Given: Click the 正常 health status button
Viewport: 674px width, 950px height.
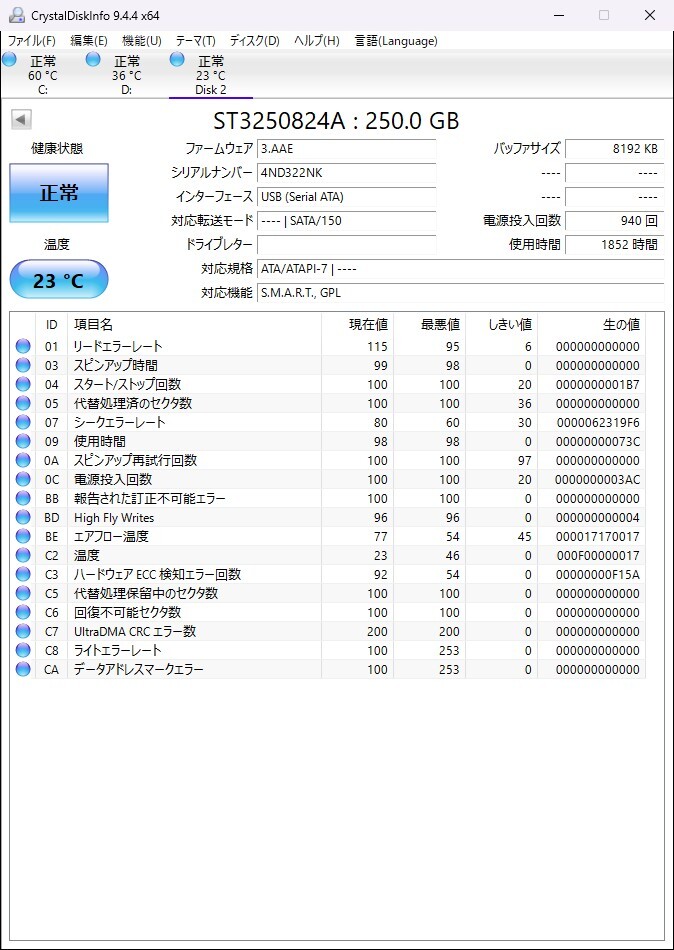Looking at the screenshot, I should [x=59, y=193].
